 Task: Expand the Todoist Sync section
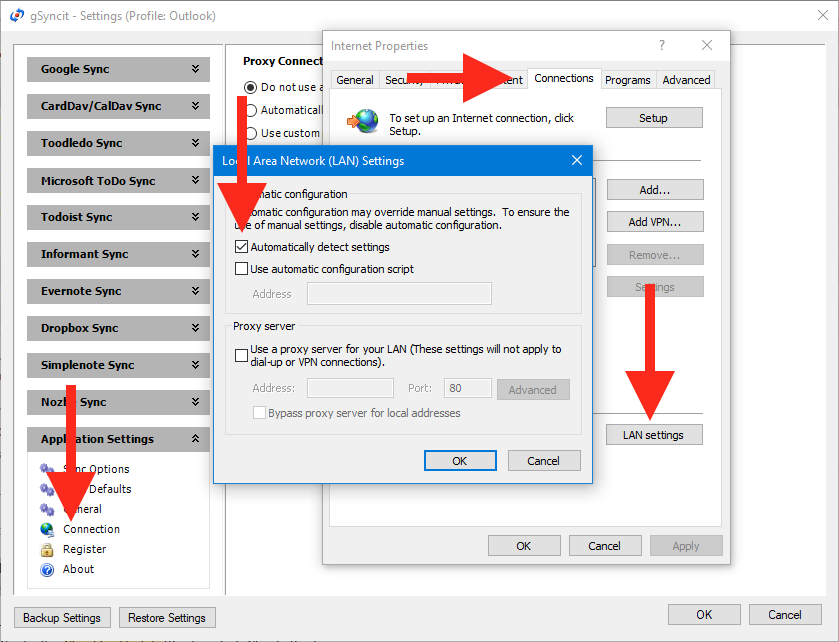(x=118, y=217)
